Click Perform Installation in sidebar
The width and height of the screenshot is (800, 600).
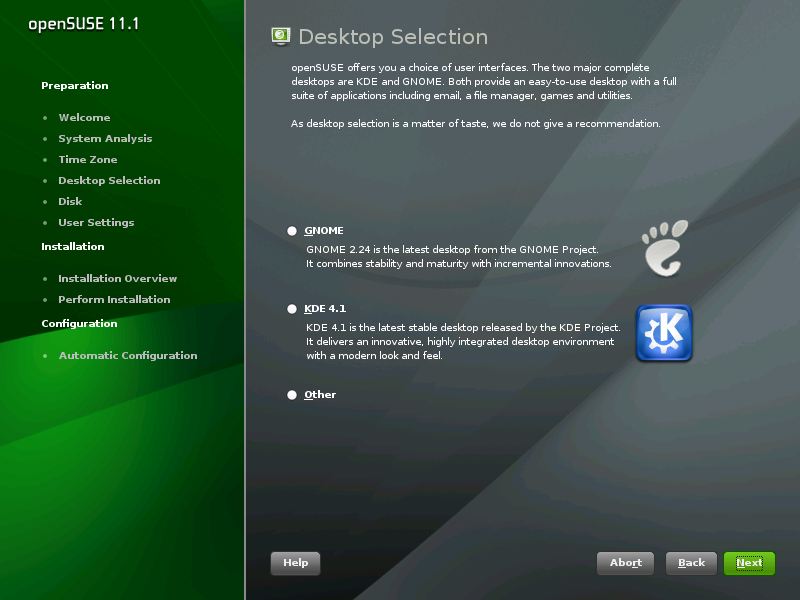(x=114, y=300)
